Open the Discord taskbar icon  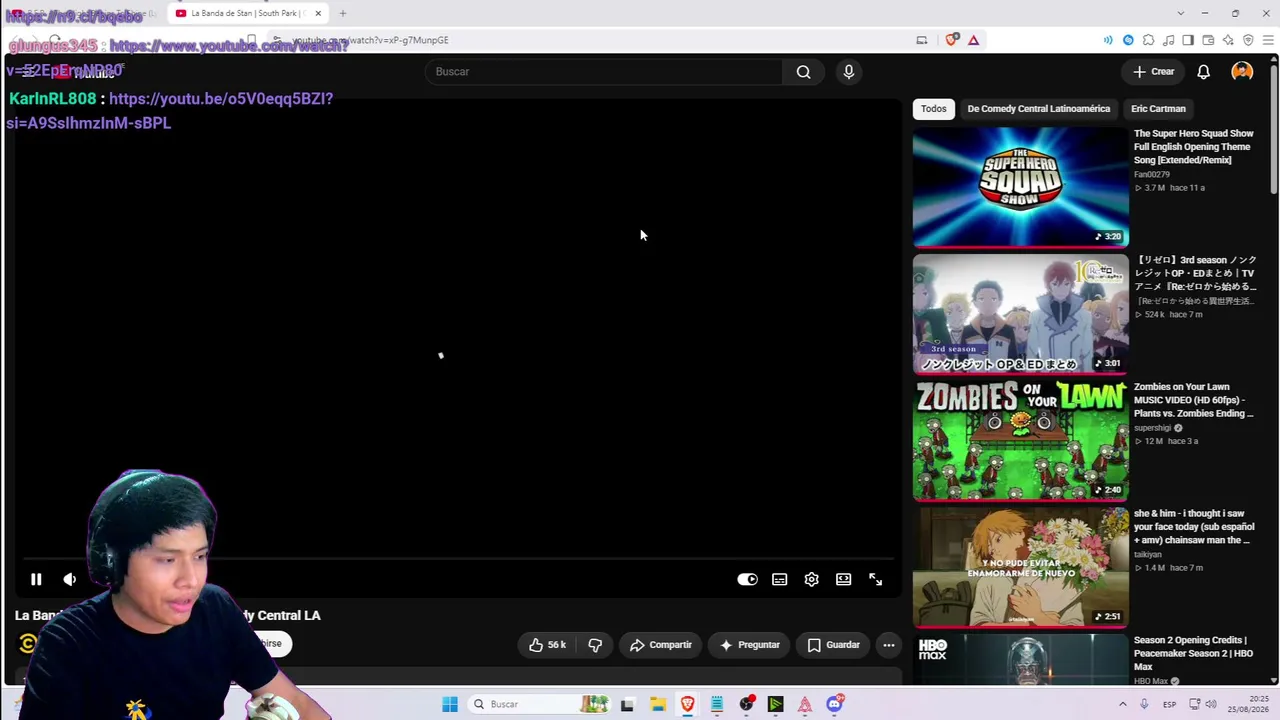[835, 704]
